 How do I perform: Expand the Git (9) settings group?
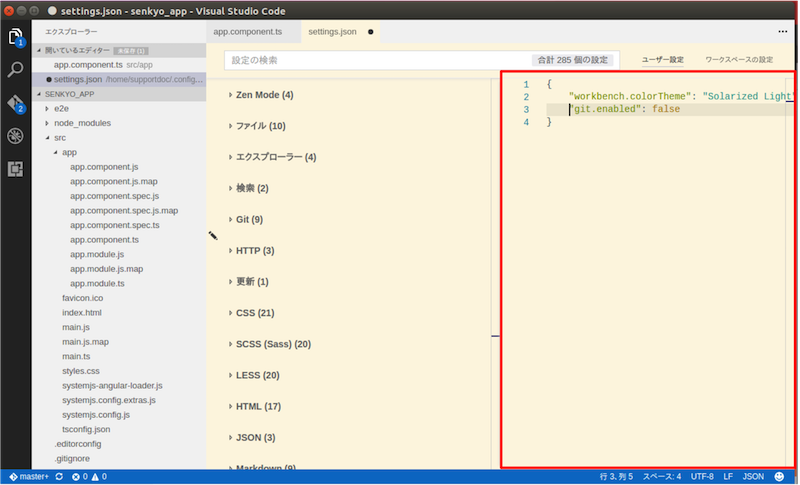tap(245, 219)
